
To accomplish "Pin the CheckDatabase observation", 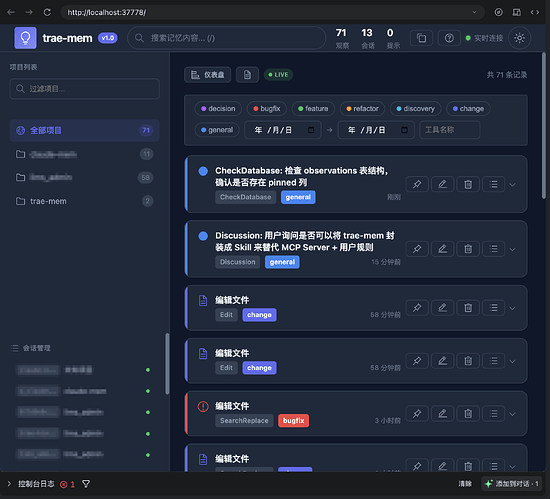I will coord(417,184).
